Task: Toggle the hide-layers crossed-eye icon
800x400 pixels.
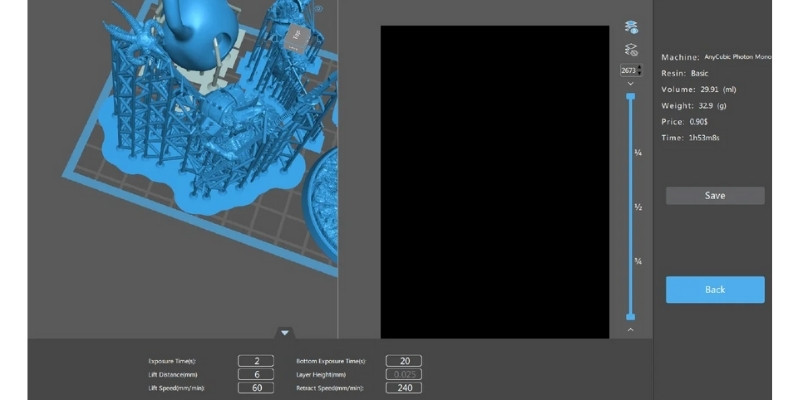Action: point(632,49)
